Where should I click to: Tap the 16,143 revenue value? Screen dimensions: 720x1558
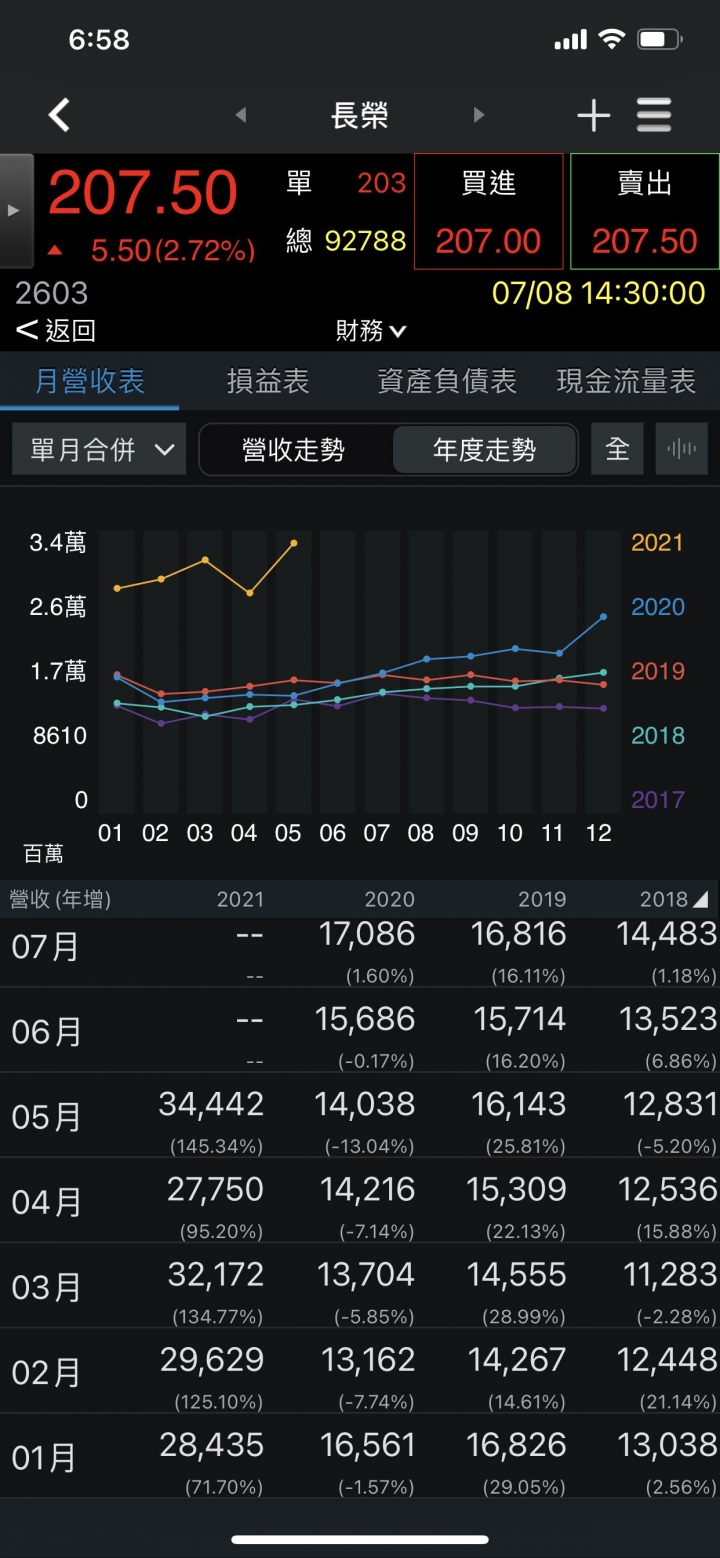click(518, 1104)
